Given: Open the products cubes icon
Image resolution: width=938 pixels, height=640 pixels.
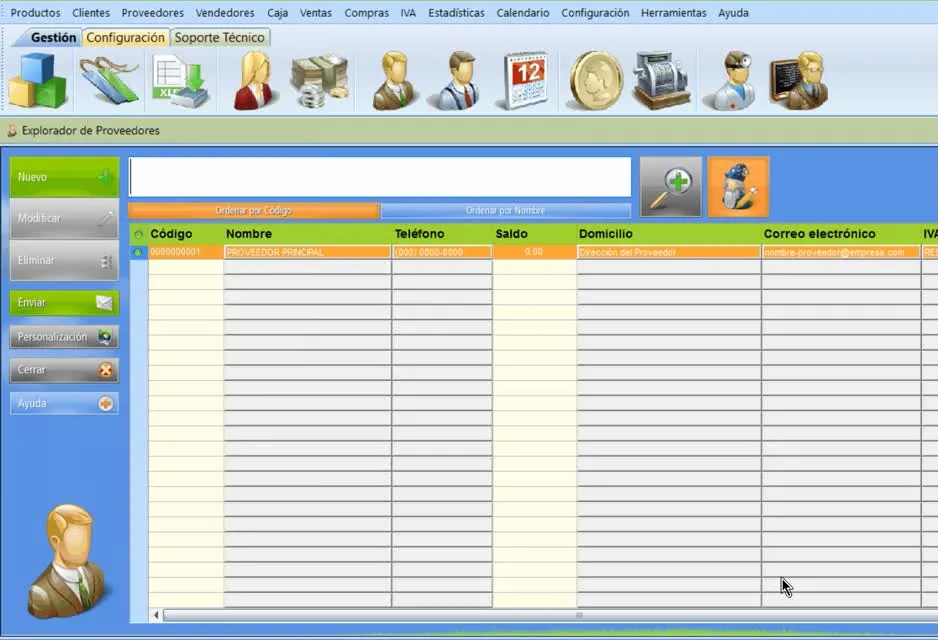Looking at the screenshot, I should coord(37,81).
